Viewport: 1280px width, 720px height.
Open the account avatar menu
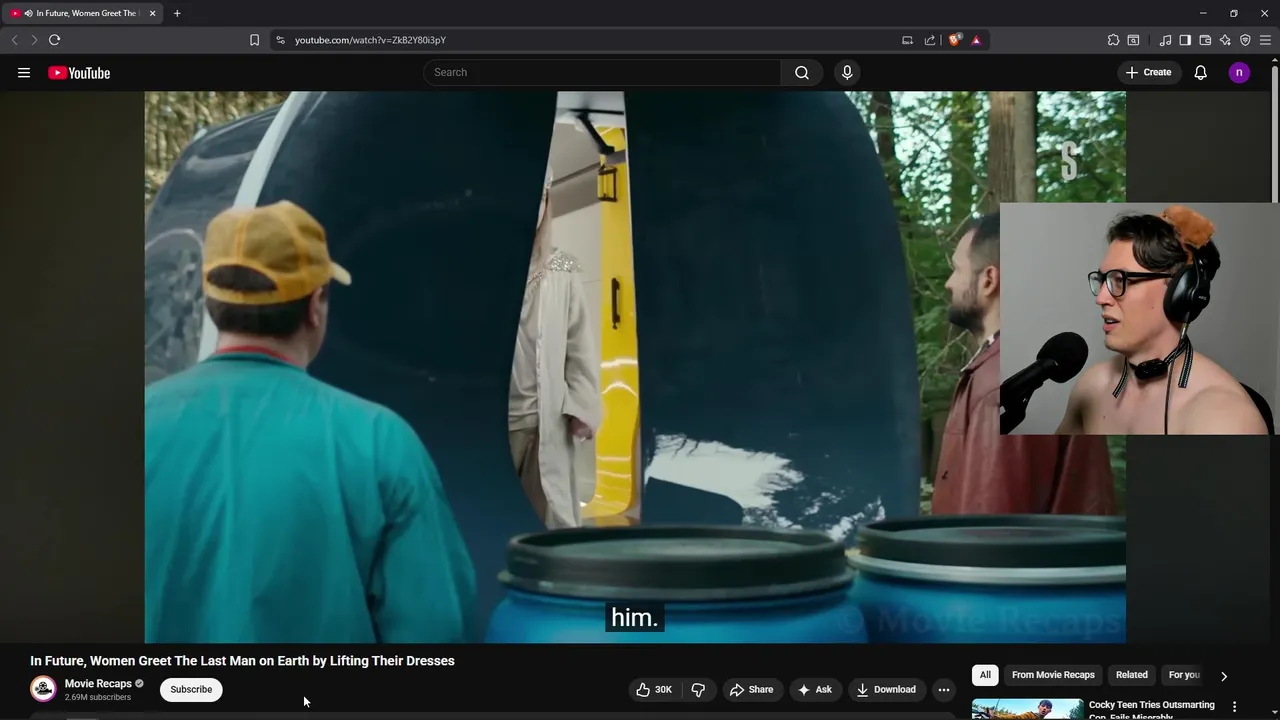coord(1239,72)
